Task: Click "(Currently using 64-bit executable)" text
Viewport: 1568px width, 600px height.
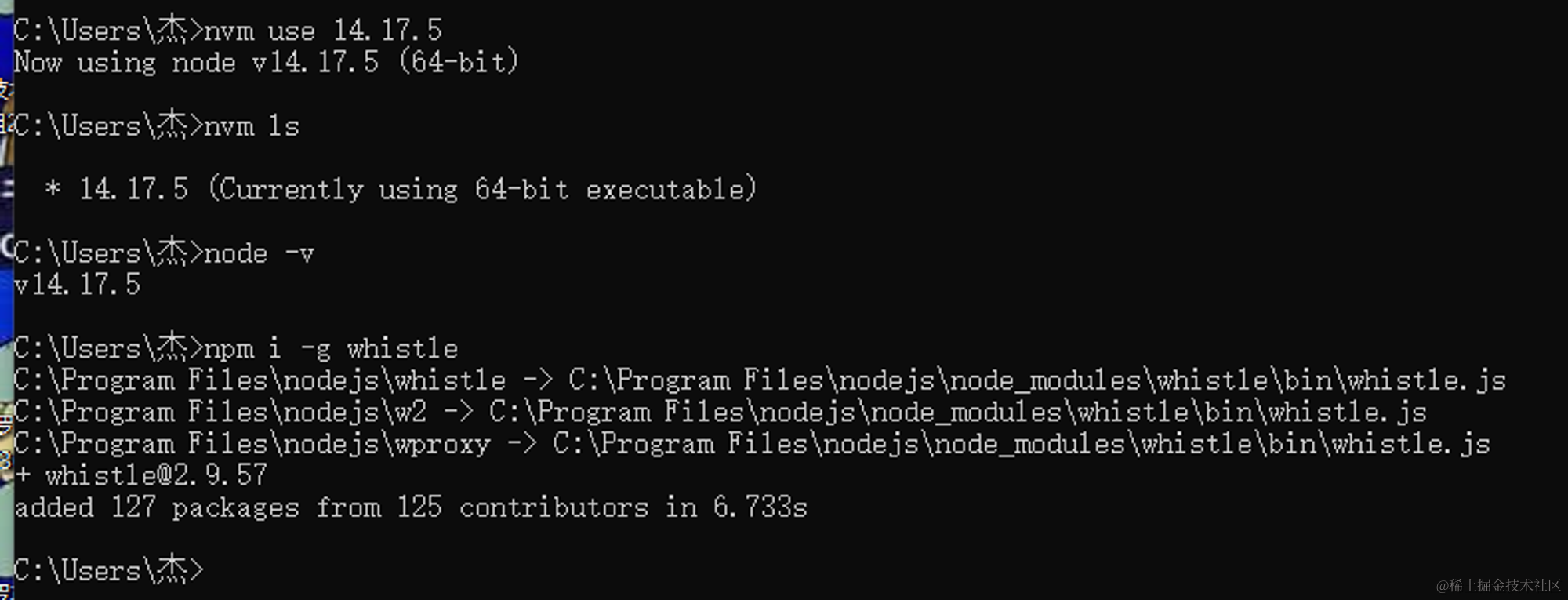Action: 482,189
